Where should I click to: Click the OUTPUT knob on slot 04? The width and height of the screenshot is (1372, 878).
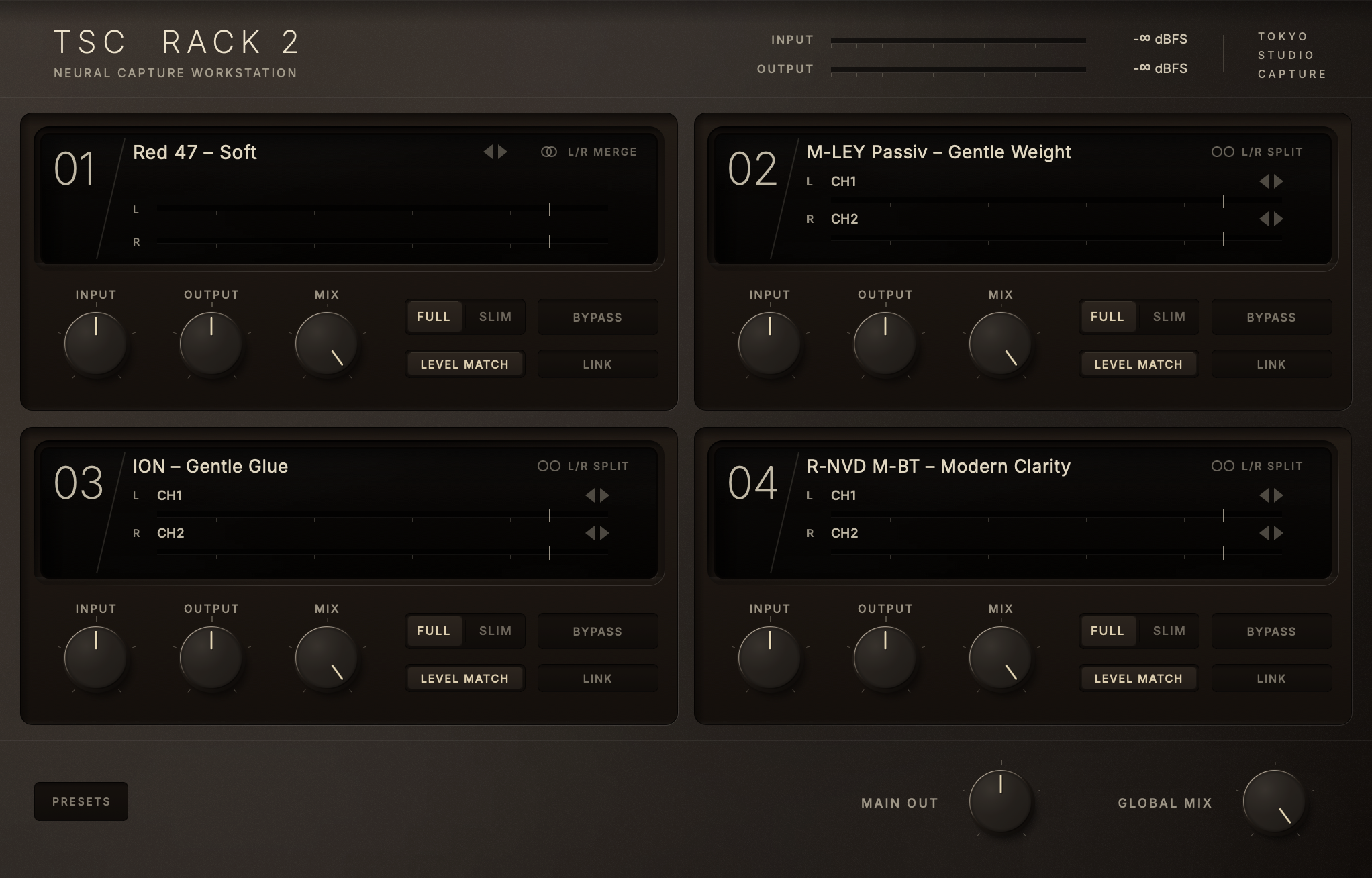coord(885,658)
